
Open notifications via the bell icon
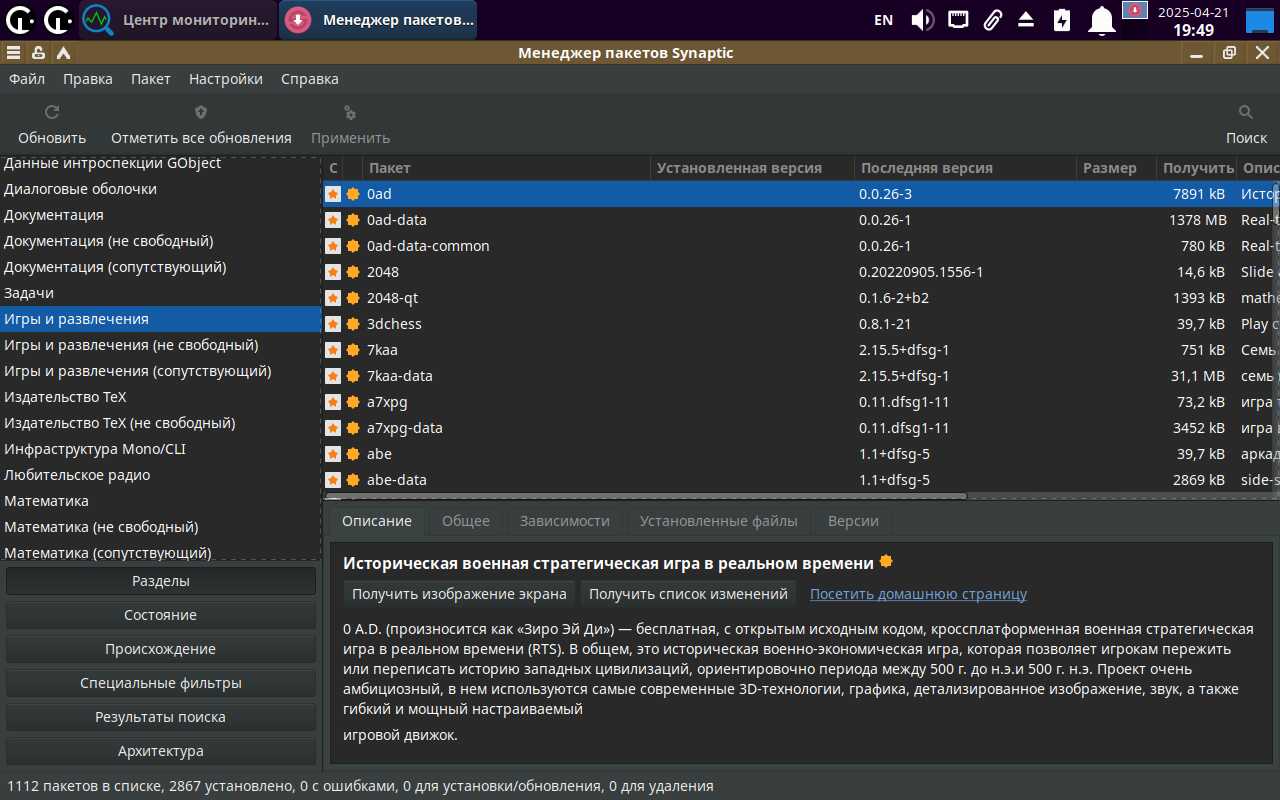[x=1102, y=19]
